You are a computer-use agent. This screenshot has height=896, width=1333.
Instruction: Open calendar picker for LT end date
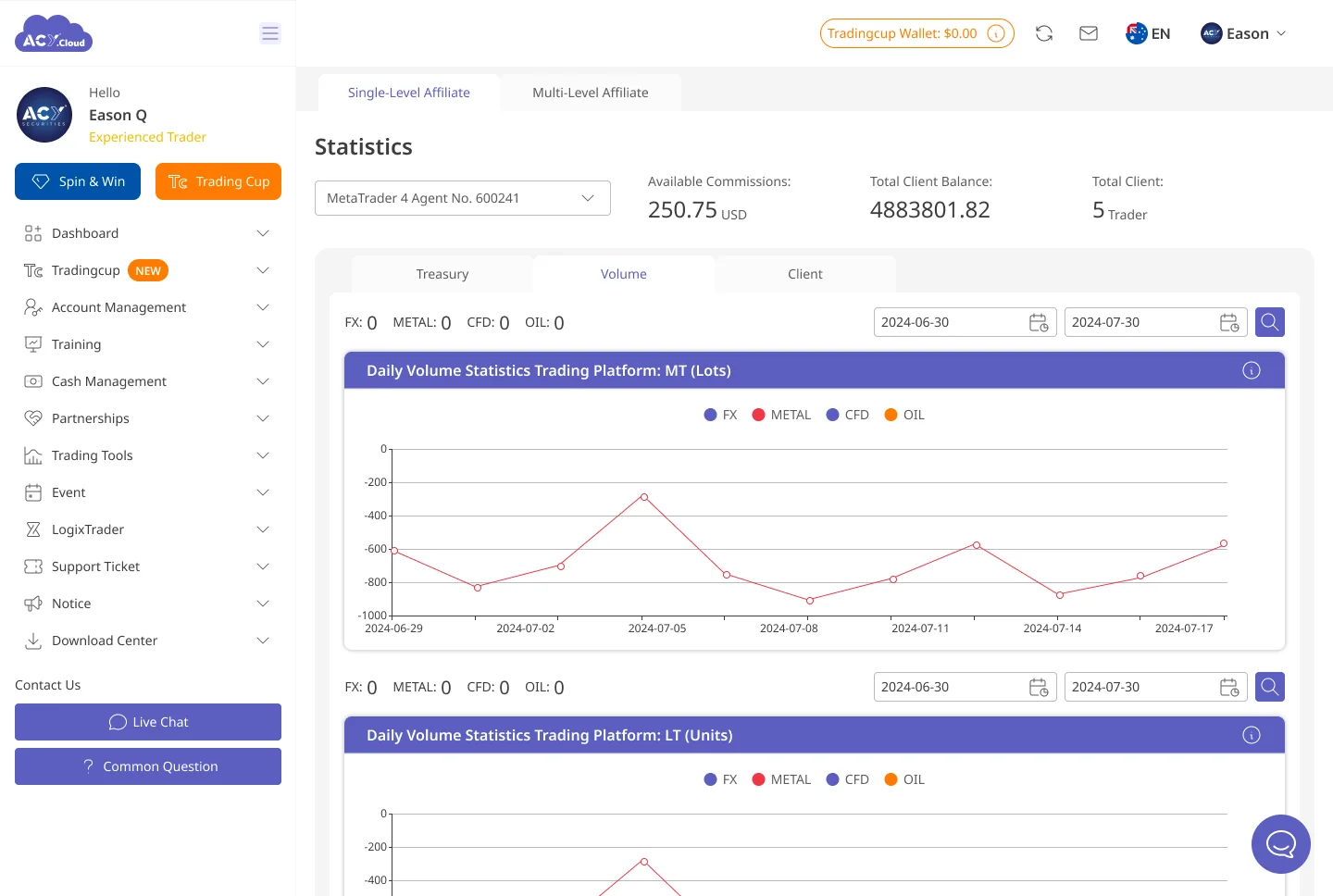click(1229, 687)
